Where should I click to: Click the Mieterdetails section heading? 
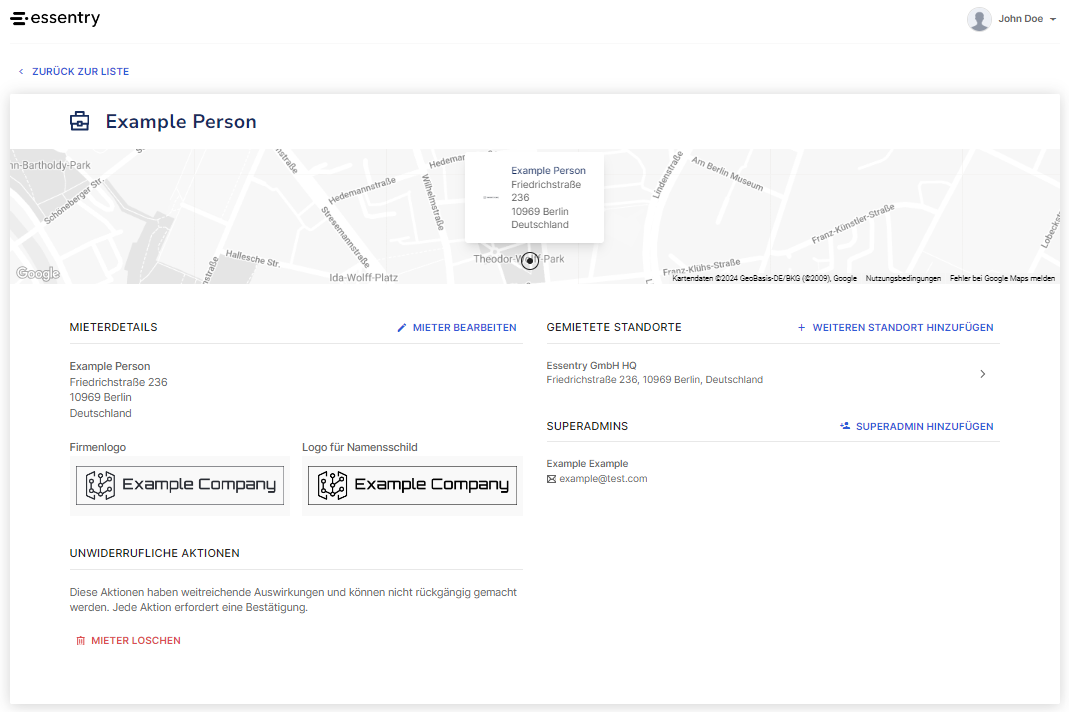coord(113,327)
